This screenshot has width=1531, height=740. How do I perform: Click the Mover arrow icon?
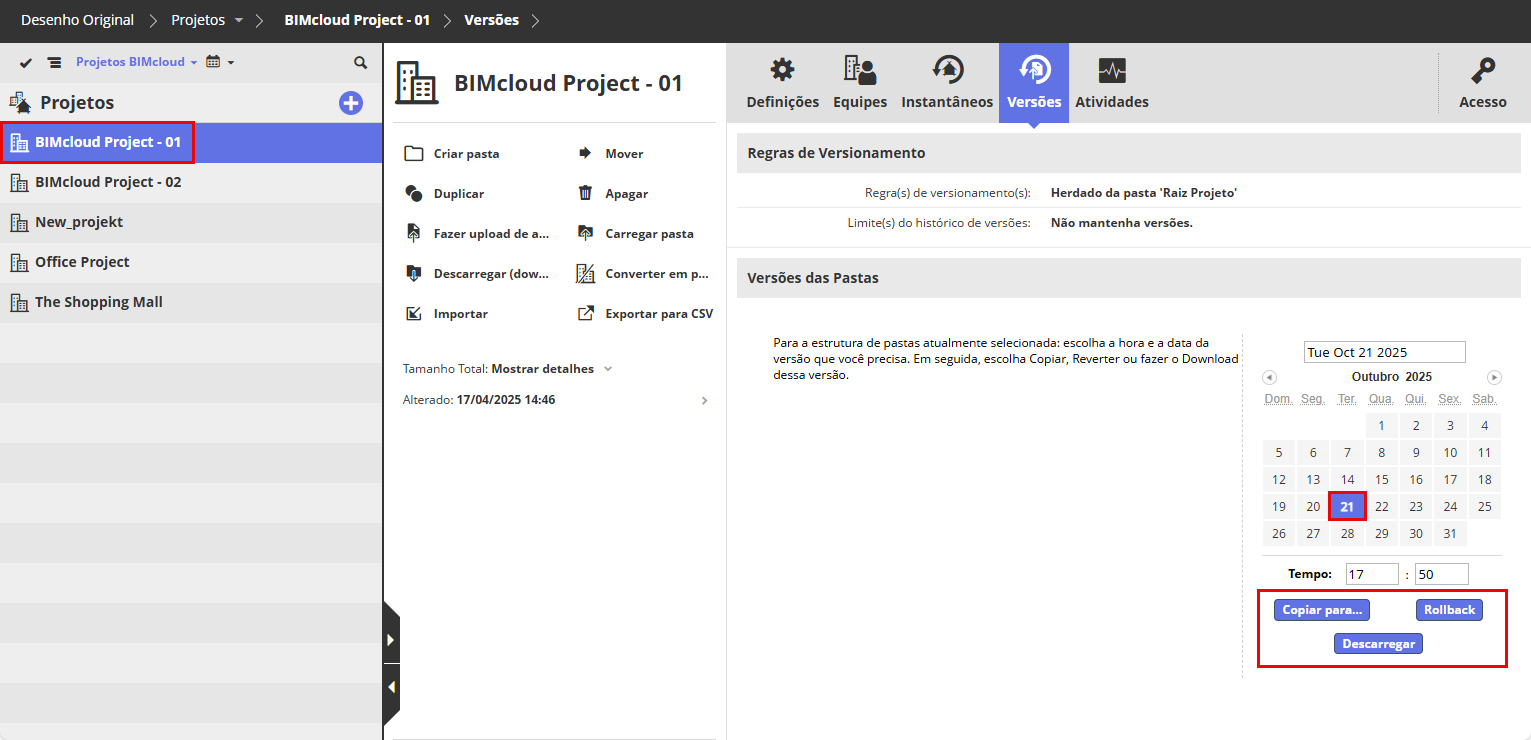click(586, 154)
